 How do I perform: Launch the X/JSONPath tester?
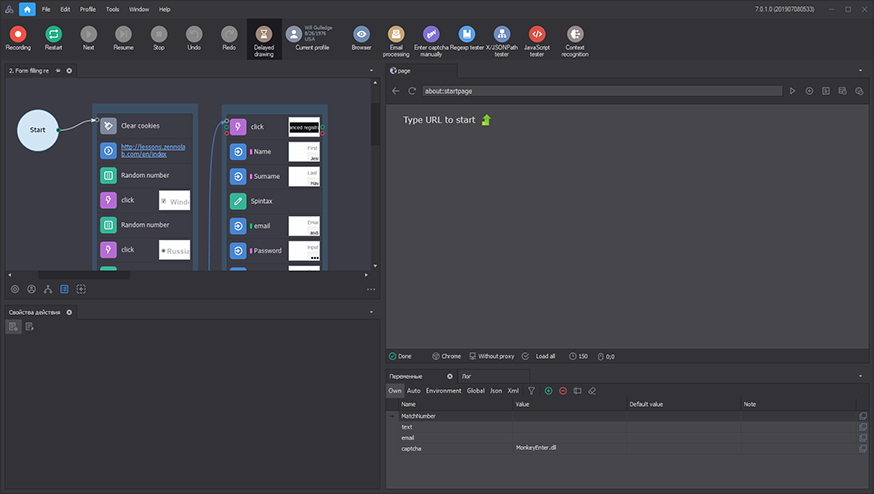pos(502,41)
